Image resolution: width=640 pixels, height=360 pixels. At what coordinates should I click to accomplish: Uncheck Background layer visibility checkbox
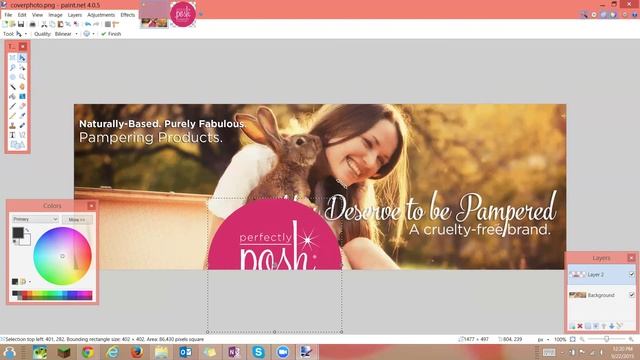632,294
